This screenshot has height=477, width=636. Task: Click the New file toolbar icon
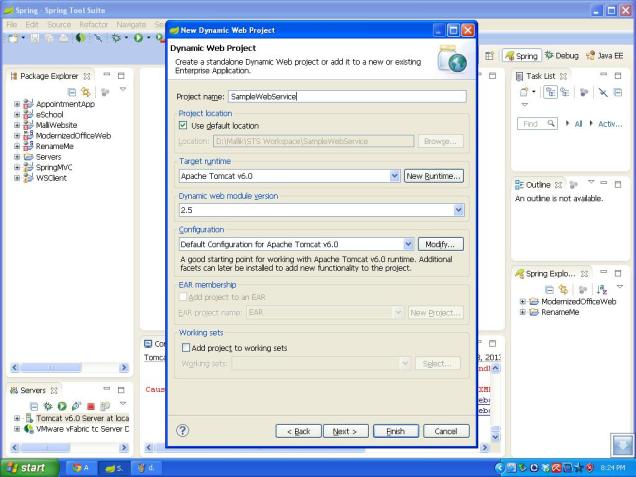[x=13, y=38]
